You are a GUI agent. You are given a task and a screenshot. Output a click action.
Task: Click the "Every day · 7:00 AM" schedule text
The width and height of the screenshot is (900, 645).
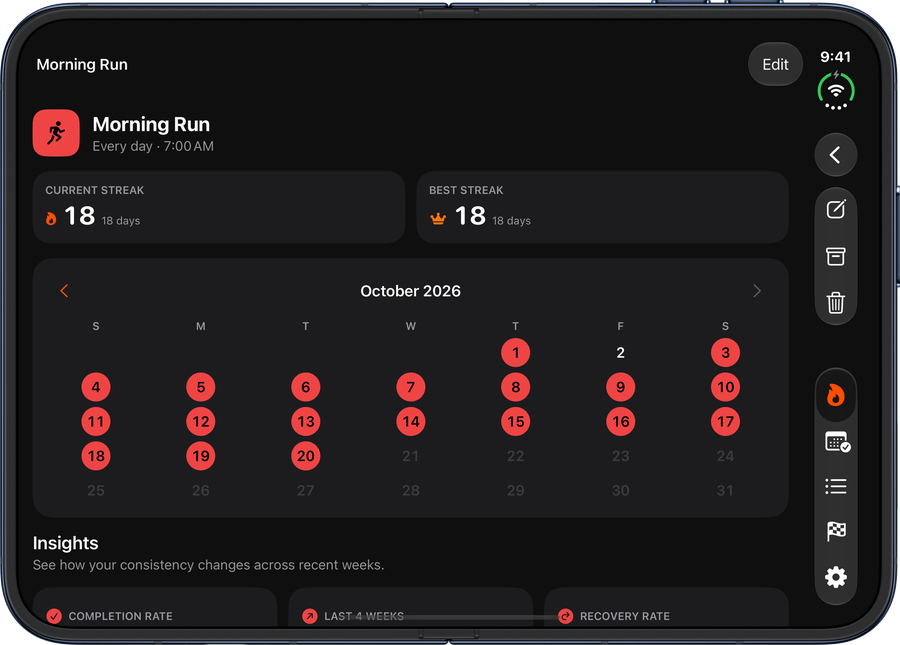153,146
